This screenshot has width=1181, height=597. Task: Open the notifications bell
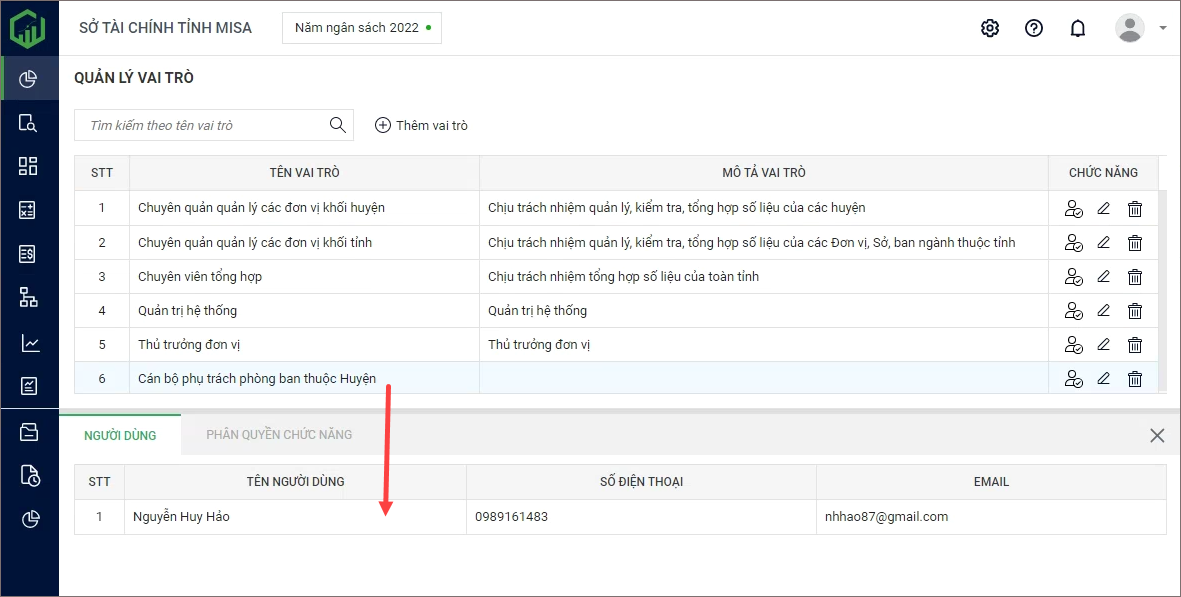tap(1078, 28)
